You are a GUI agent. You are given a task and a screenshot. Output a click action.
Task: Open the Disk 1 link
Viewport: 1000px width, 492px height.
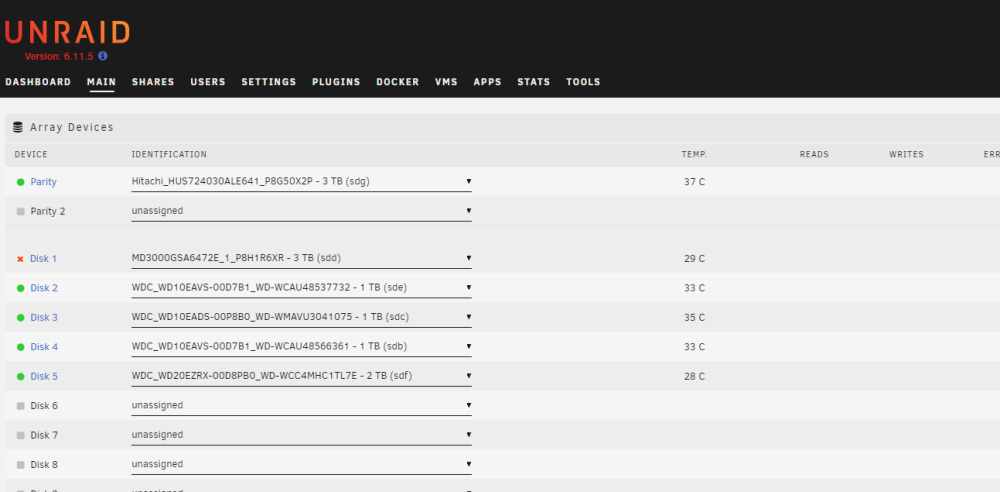click(43, 259)
